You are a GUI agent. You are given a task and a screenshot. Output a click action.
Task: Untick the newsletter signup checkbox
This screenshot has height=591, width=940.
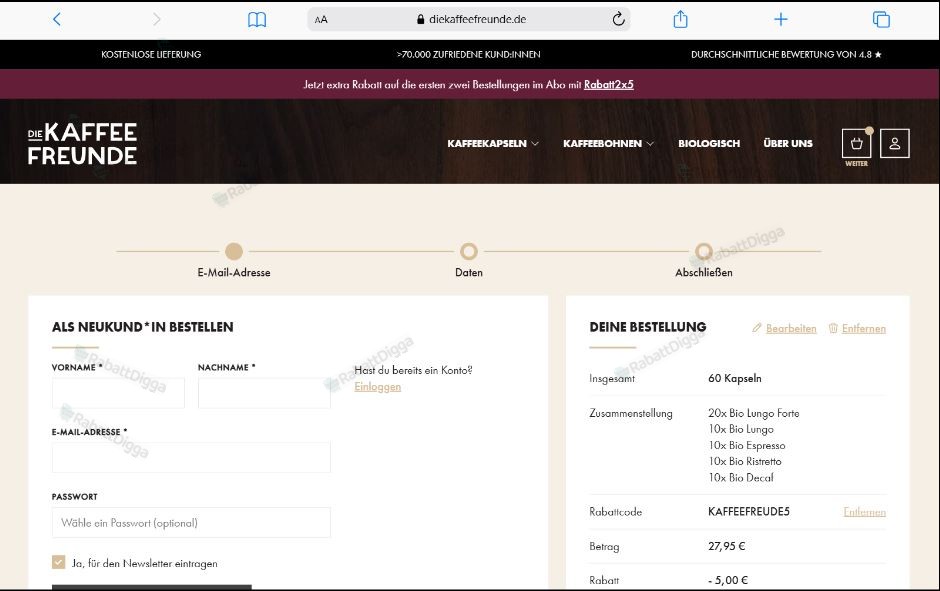pos(58,562)
